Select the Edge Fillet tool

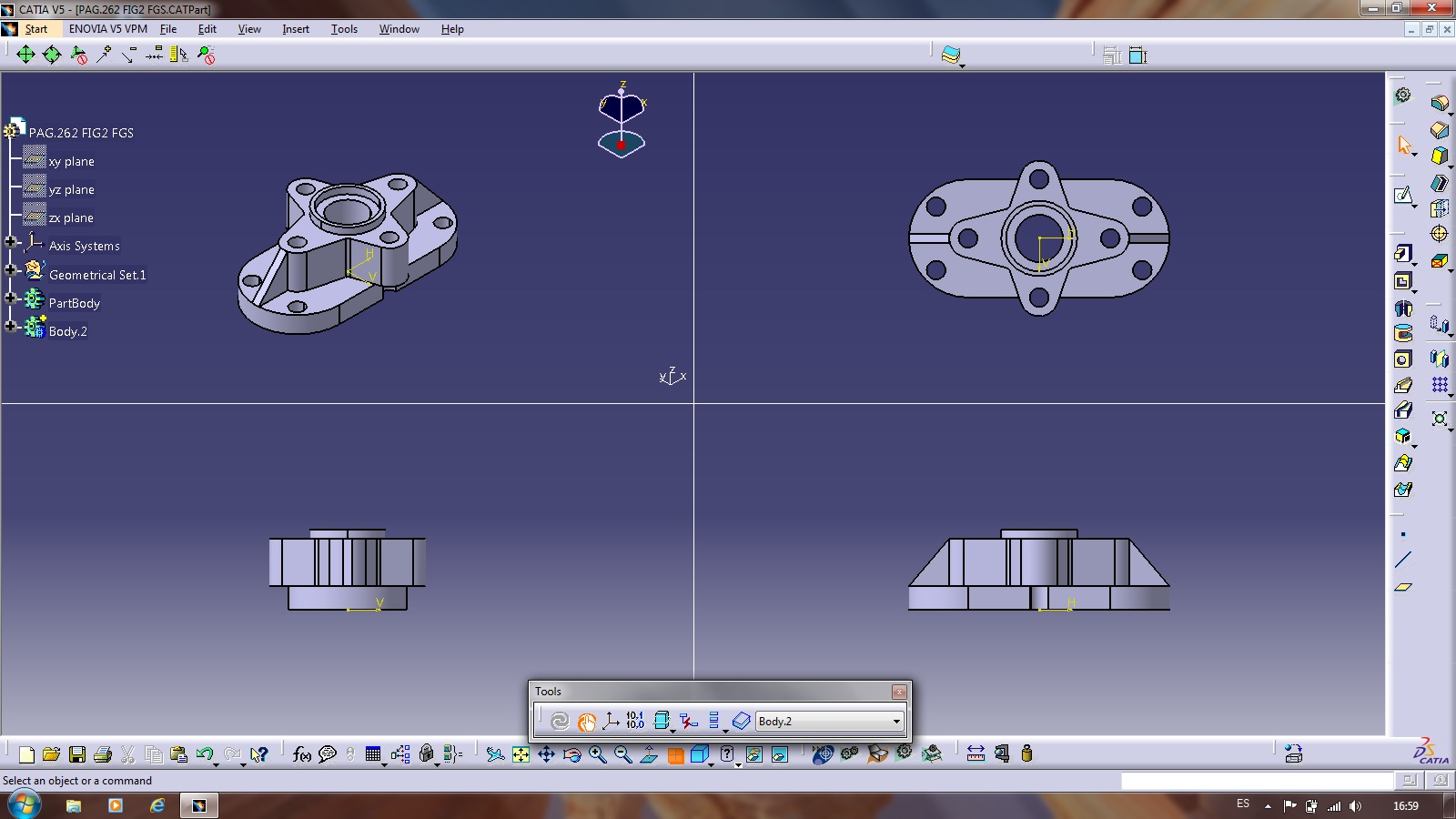point(1440,104)
